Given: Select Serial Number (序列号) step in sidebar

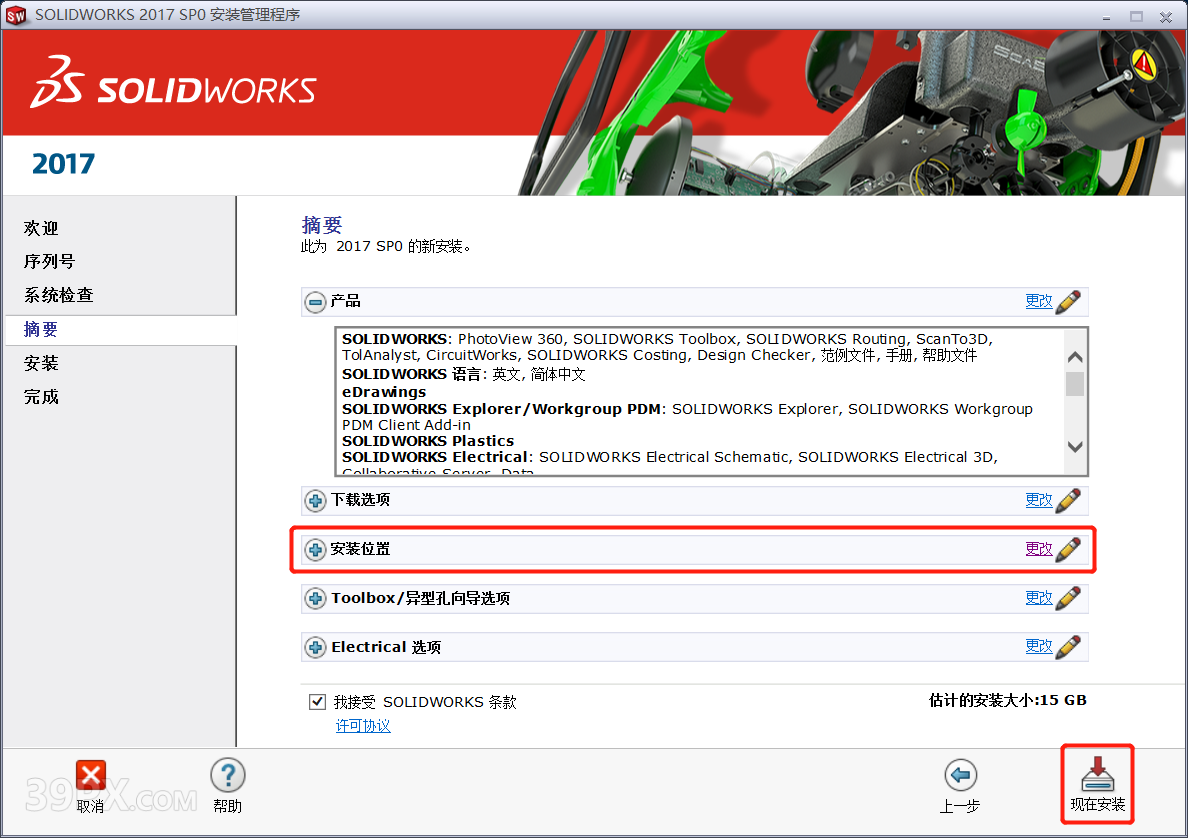Looking at the screenshot, I should (x=49, y=261).
